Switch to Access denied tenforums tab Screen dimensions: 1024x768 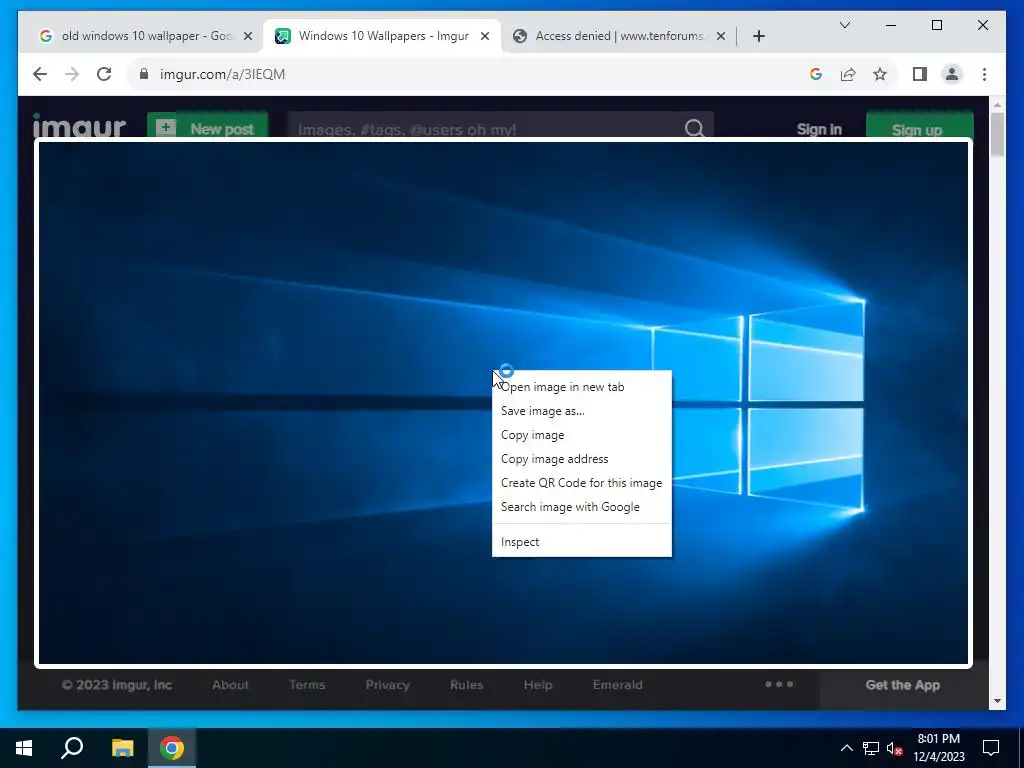[619, 37]
